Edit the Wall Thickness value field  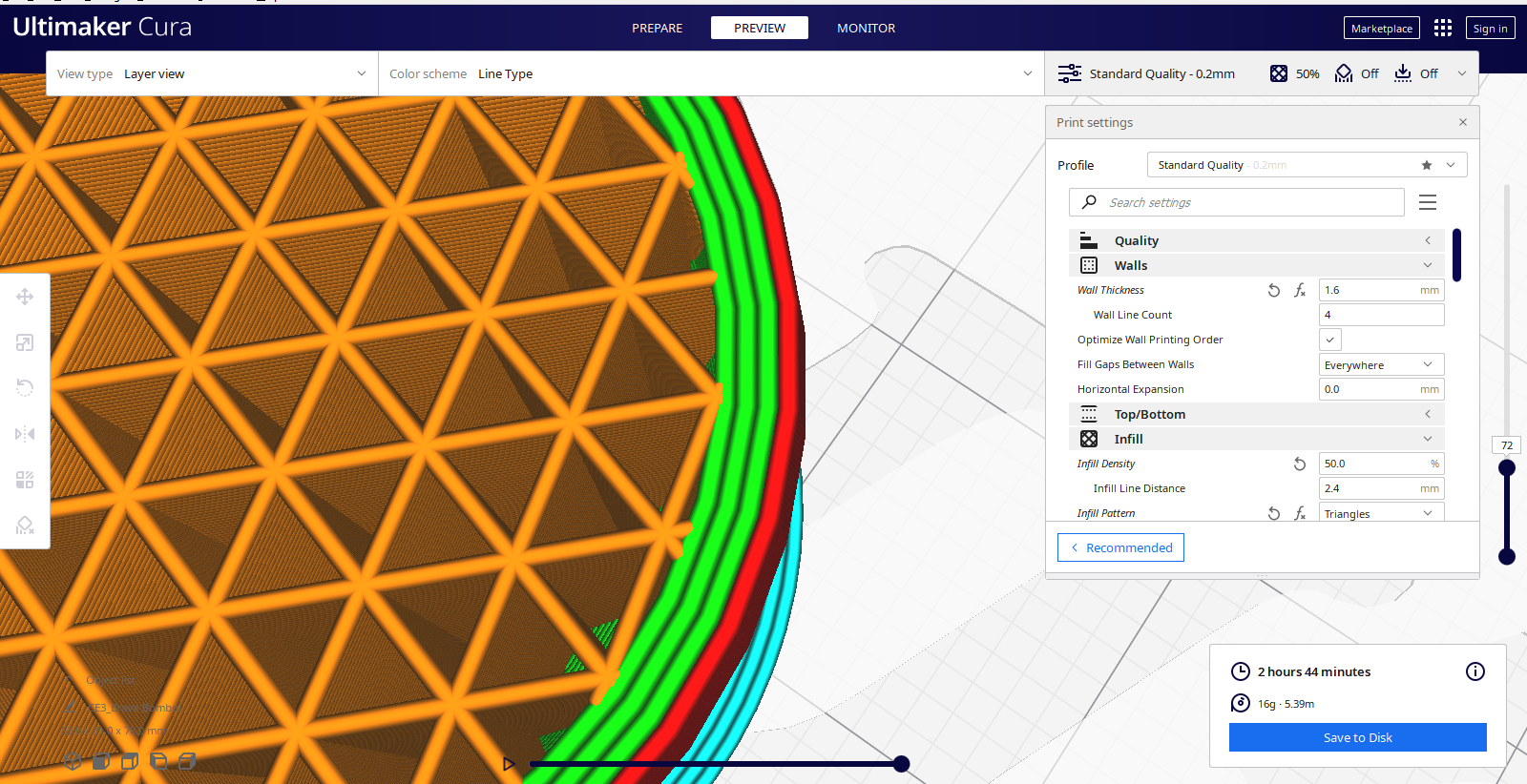[x=1381, y=290]
